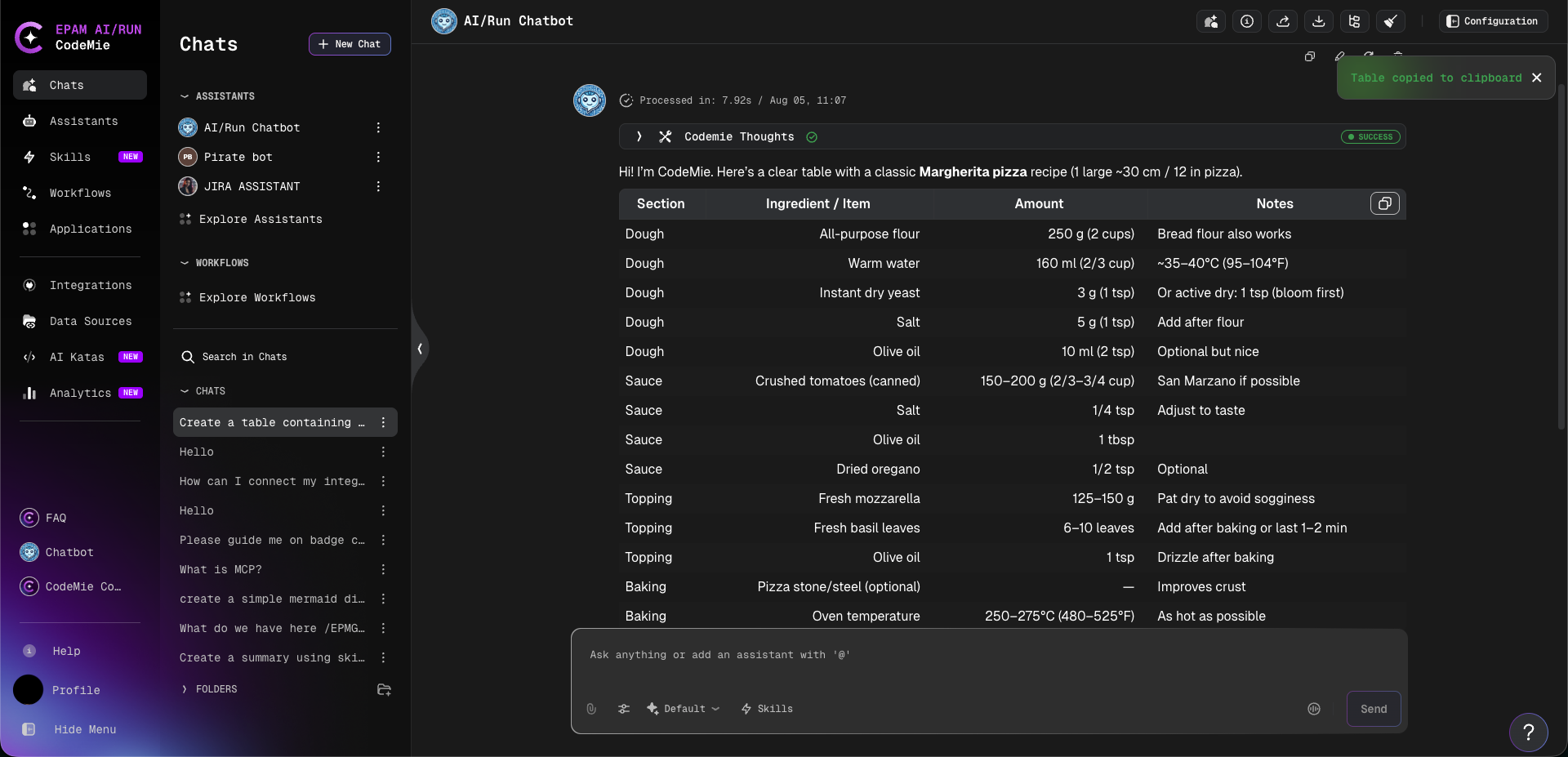Dismiss the 'Table copied to clipboard' notification
The image size is (1568, 757).
(1537, 78)
